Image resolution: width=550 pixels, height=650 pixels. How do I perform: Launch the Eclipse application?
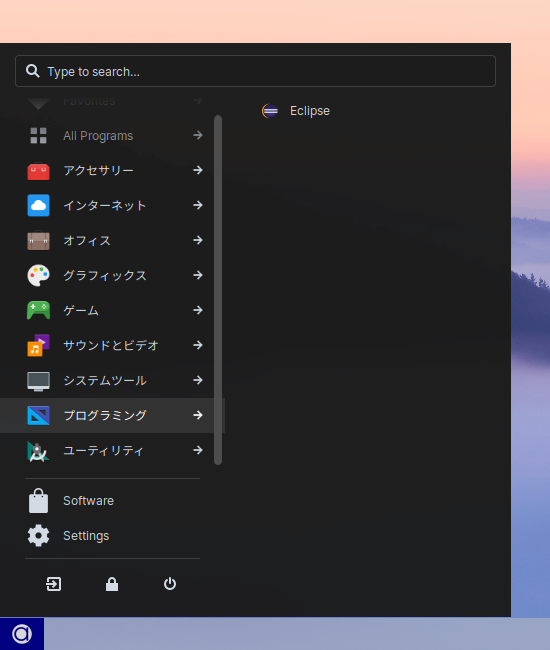310,111
